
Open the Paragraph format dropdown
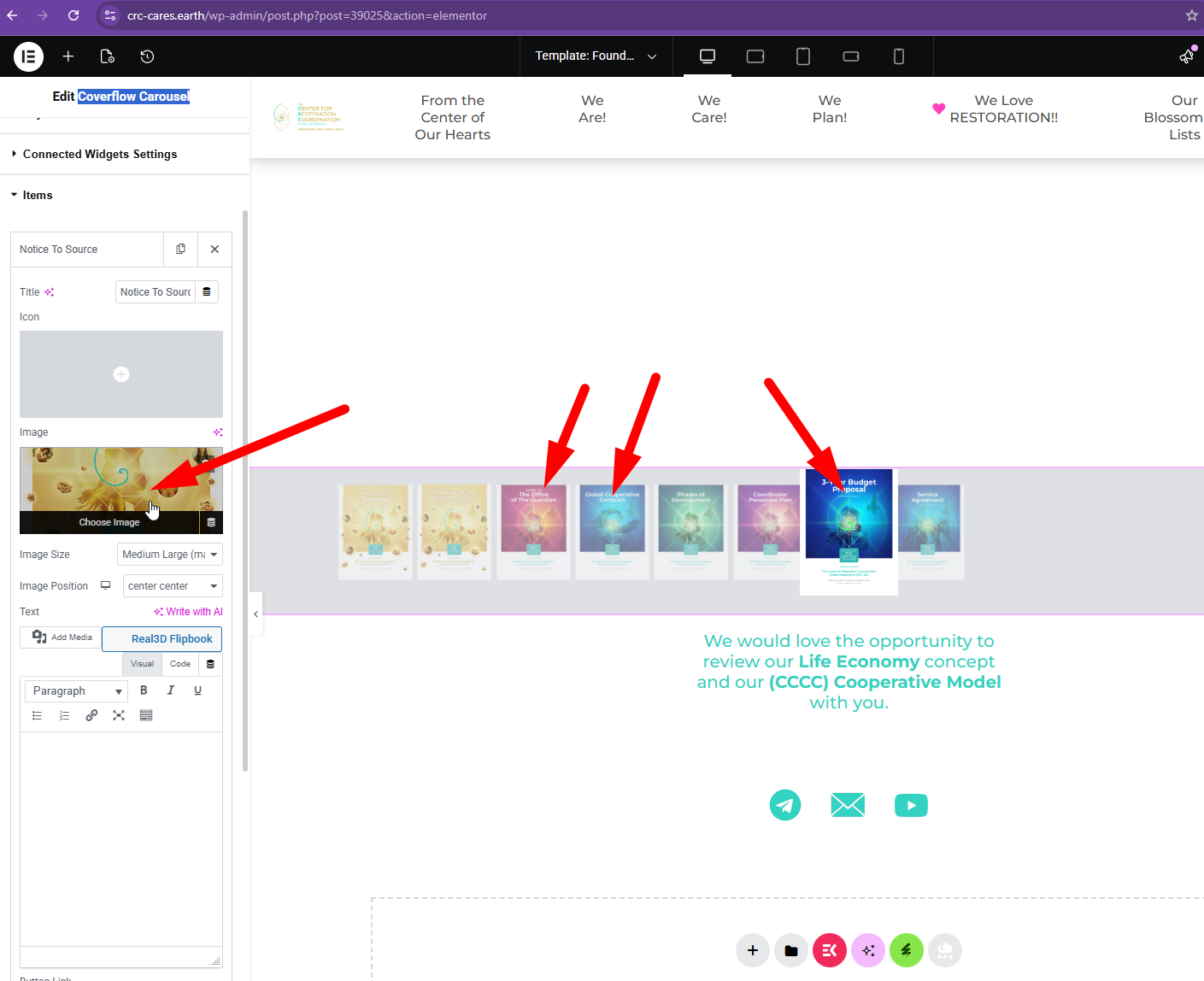[x=77, y=690]
